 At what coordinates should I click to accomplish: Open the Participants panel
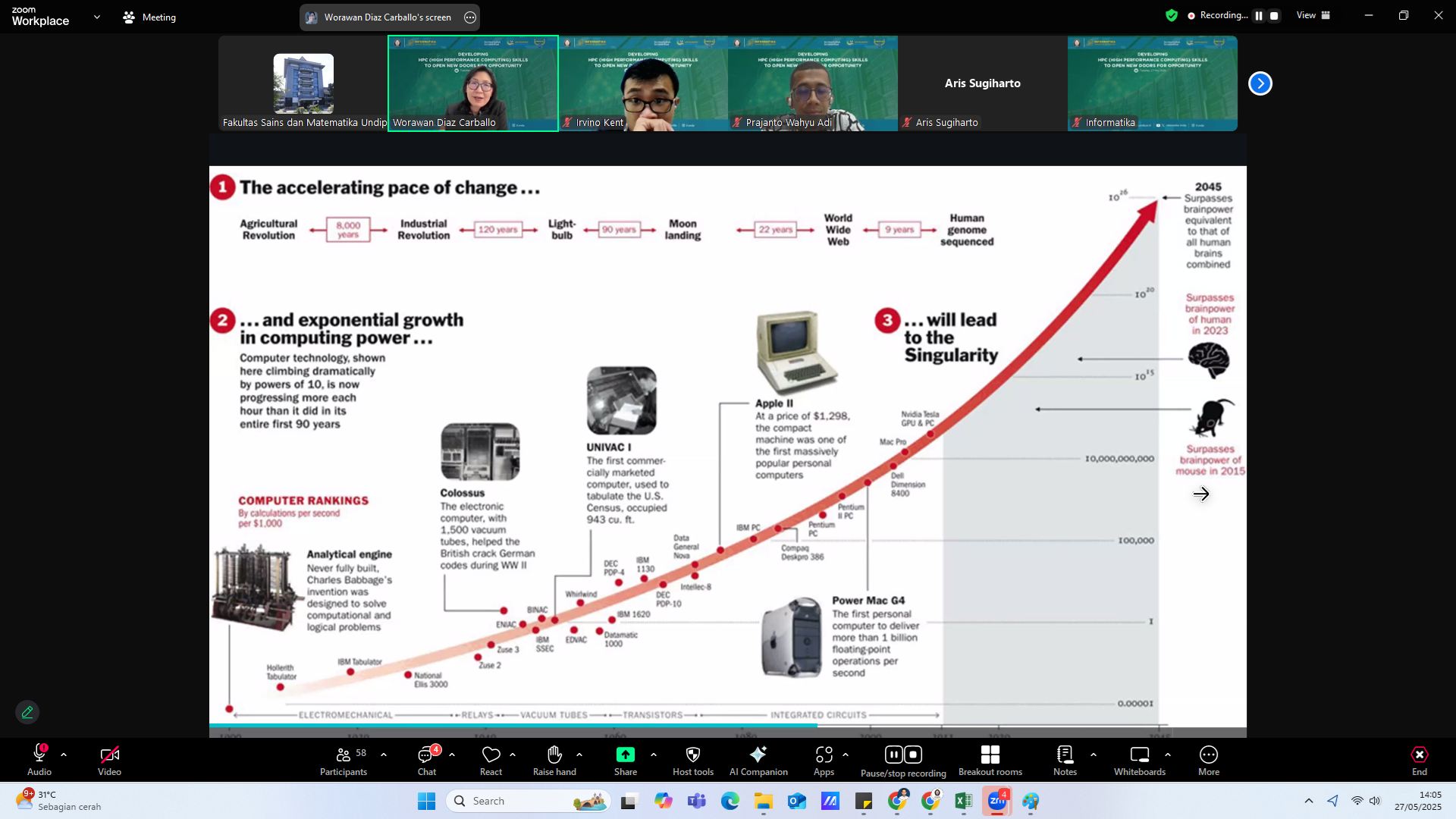pos(343,761)
